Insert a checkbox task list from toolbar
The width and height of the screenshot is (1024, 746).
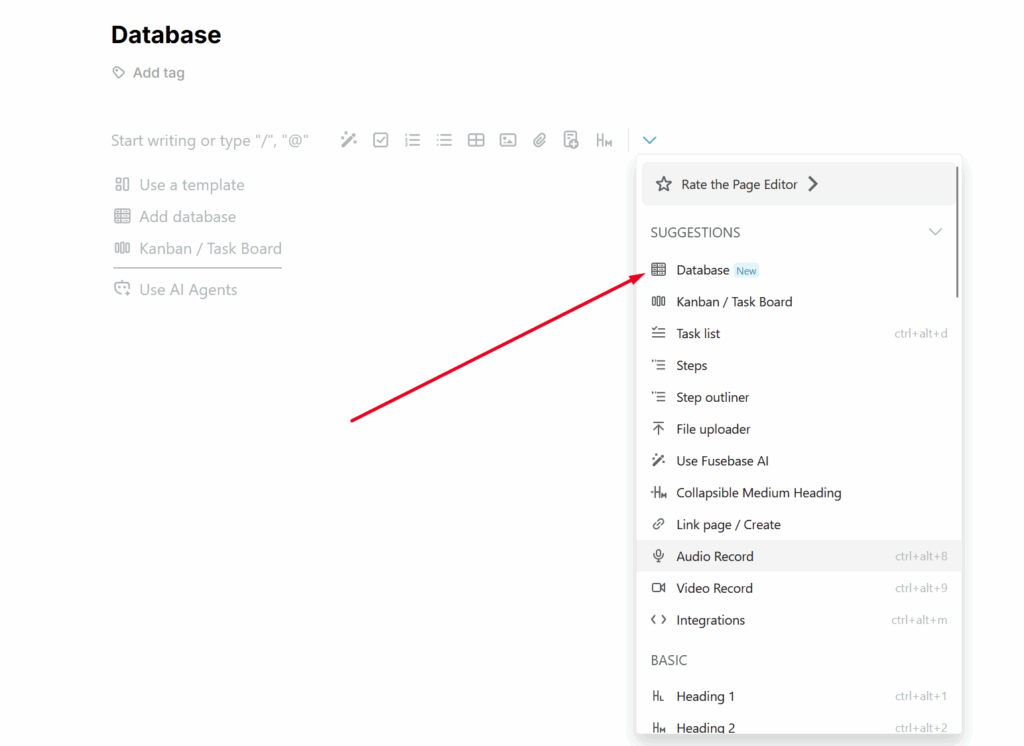[381, 140]
